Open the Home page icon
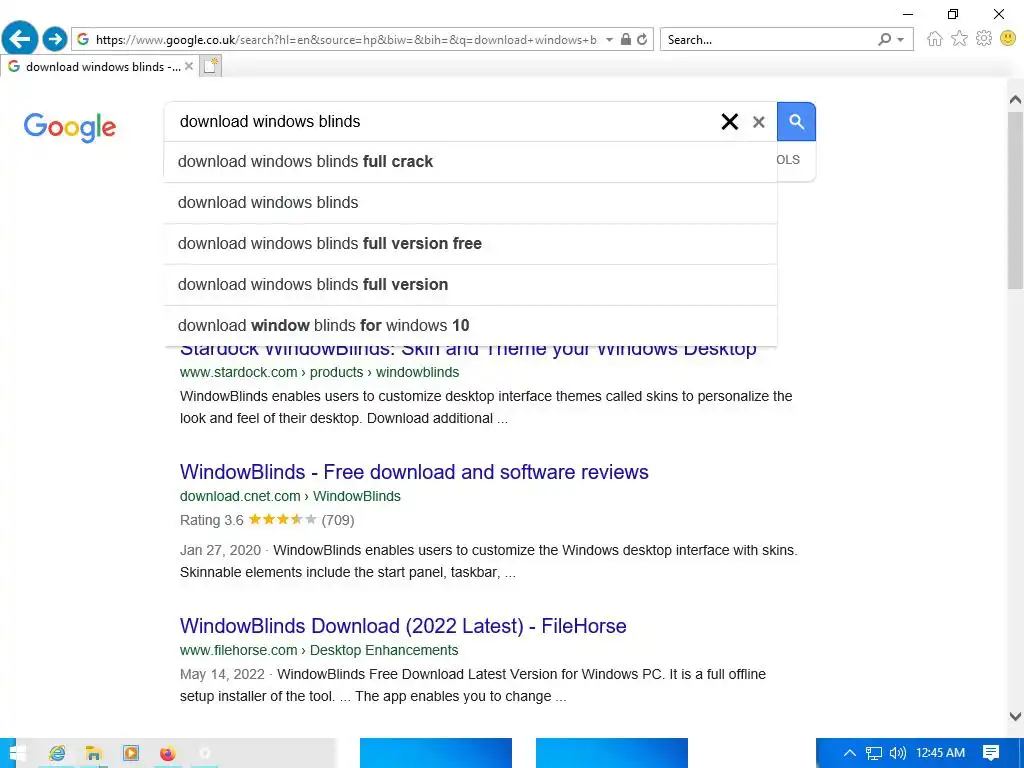1024x768 pixels. (935, 39)
